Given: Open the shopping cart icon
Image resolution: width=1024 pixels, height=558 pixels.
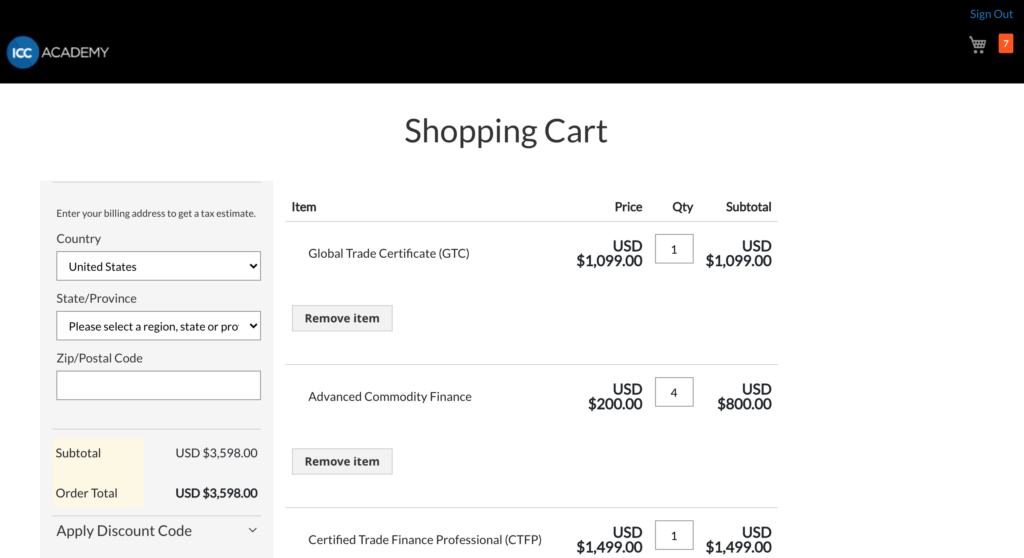Looking at the screenshot, I should coord(977,45).
